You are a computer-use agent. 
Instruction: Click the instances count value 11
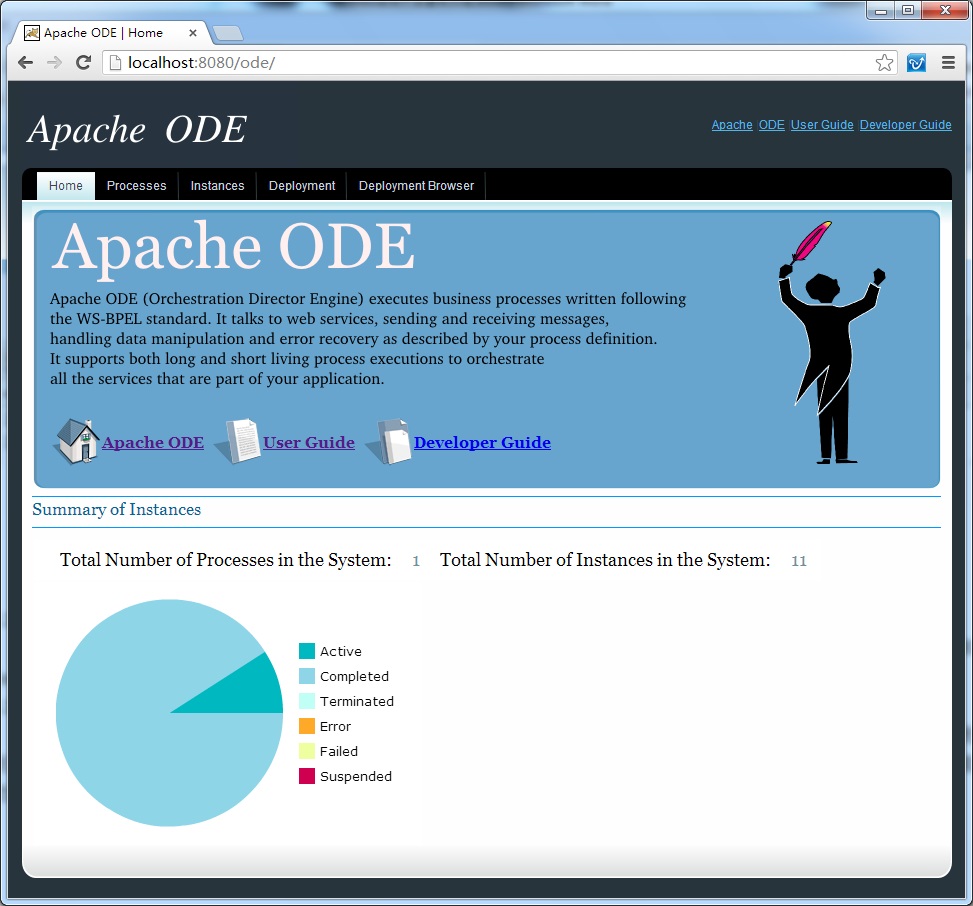click(x=799, y=561)
